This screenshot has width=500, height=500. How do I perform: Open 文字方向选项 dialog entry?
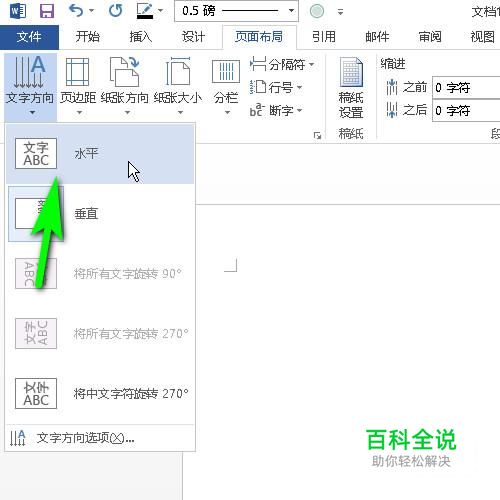(x=100, y=438)
